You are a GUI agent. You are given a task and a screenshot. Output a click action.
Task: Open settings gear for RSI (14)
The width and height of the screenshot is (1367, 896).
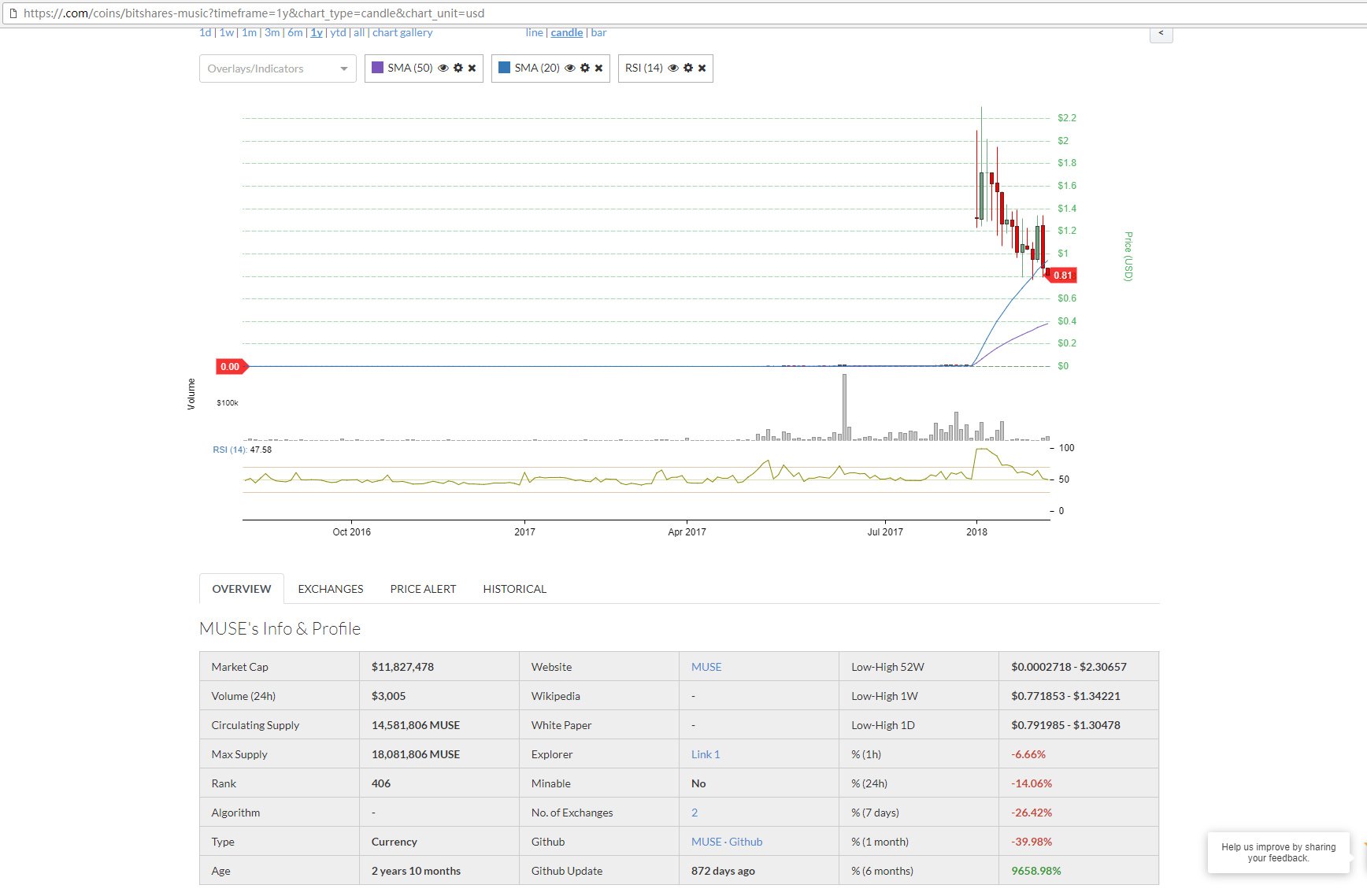tap(688, 68)
